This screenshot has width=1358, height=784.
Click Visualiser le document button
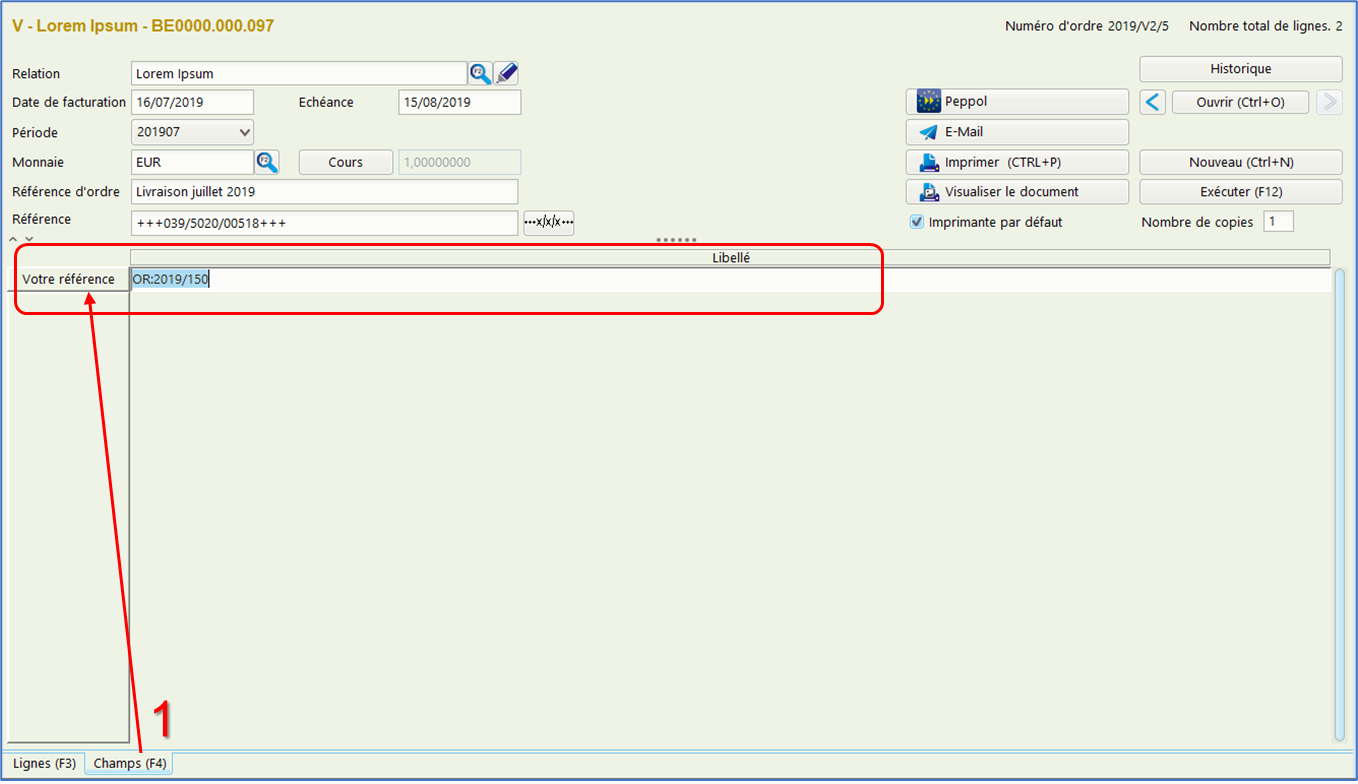pyautogui.click(x=1018, y=192)
